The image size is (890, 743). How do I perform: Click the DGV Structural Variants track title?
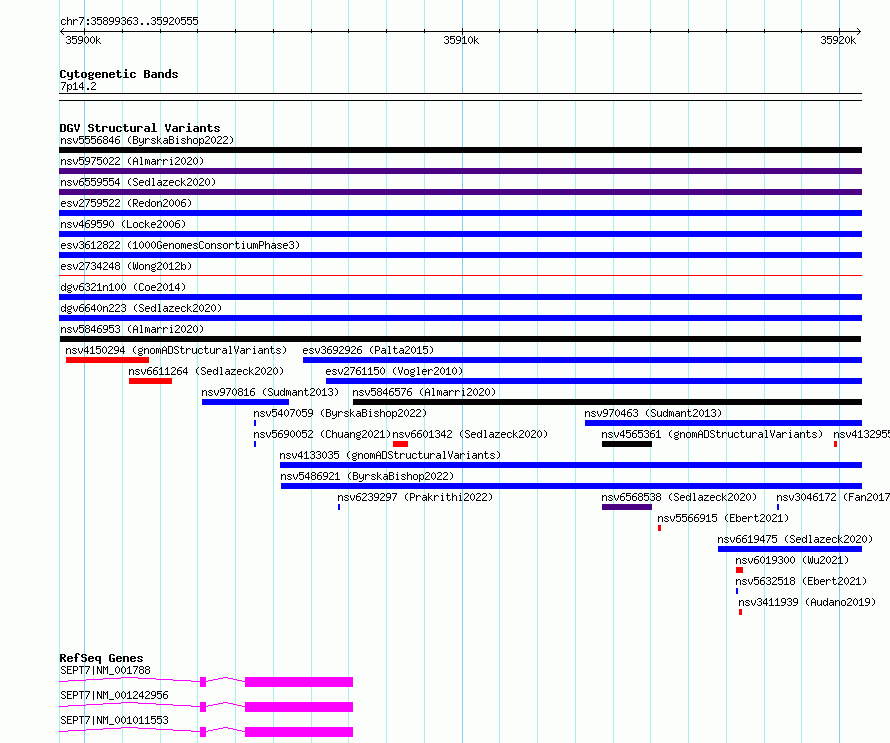pos(140,128)
